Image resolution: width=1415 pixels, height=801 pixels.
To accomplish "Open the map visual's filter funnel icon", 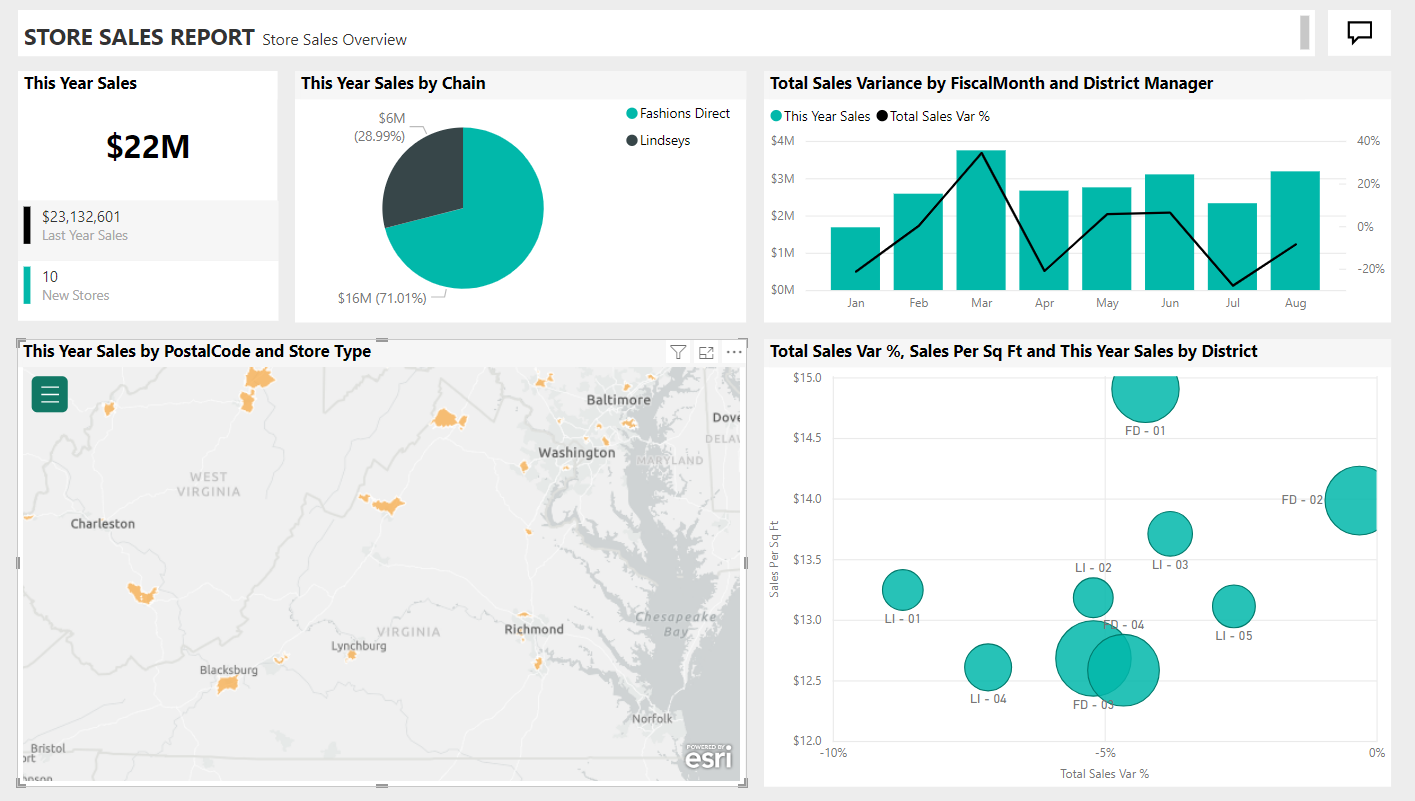I will (678, 352).
